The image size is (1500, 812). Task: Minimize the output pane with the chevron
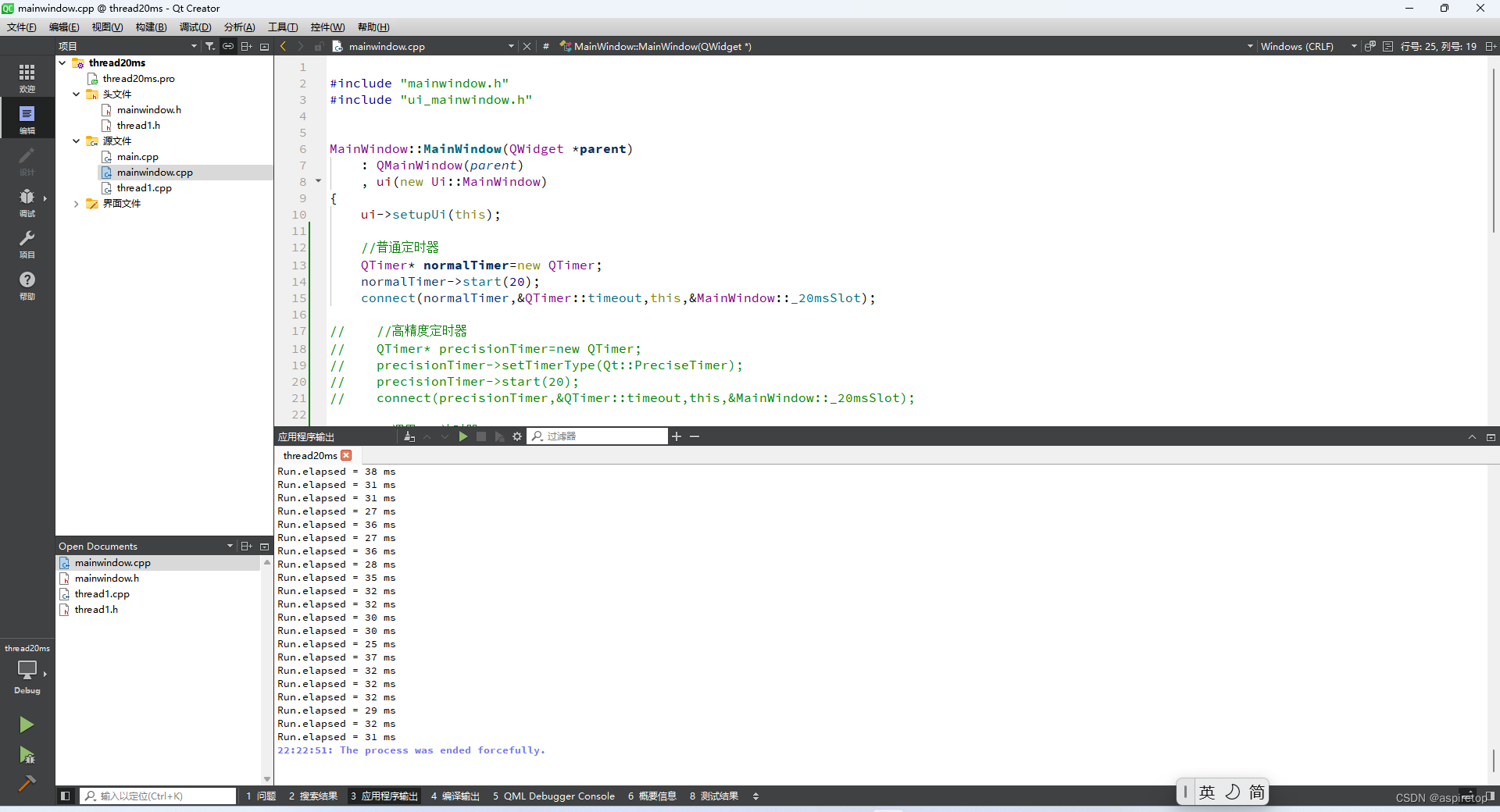[1472, 437]
